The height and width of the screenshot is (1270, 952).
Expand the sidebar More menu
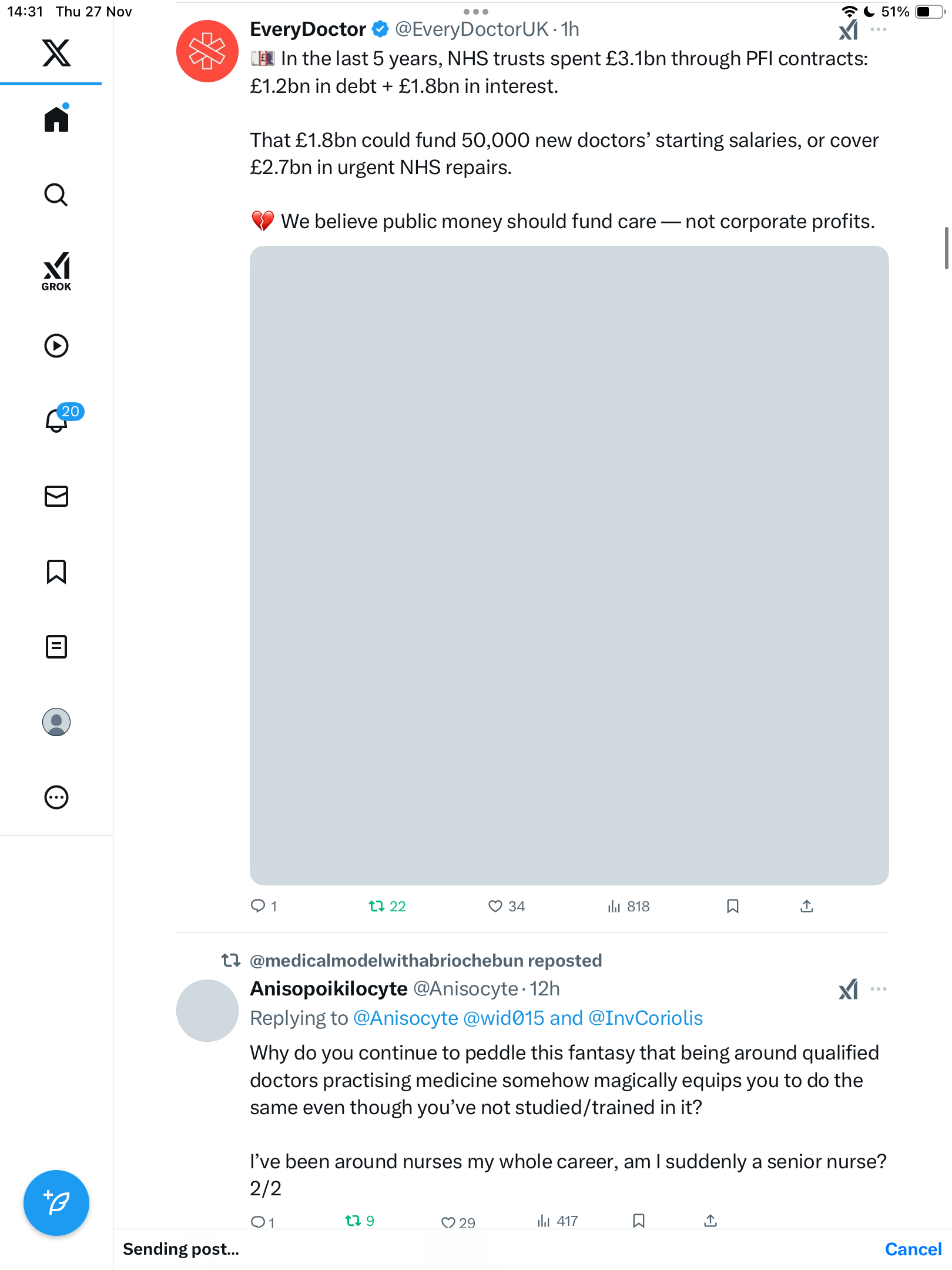pos(56,797)
